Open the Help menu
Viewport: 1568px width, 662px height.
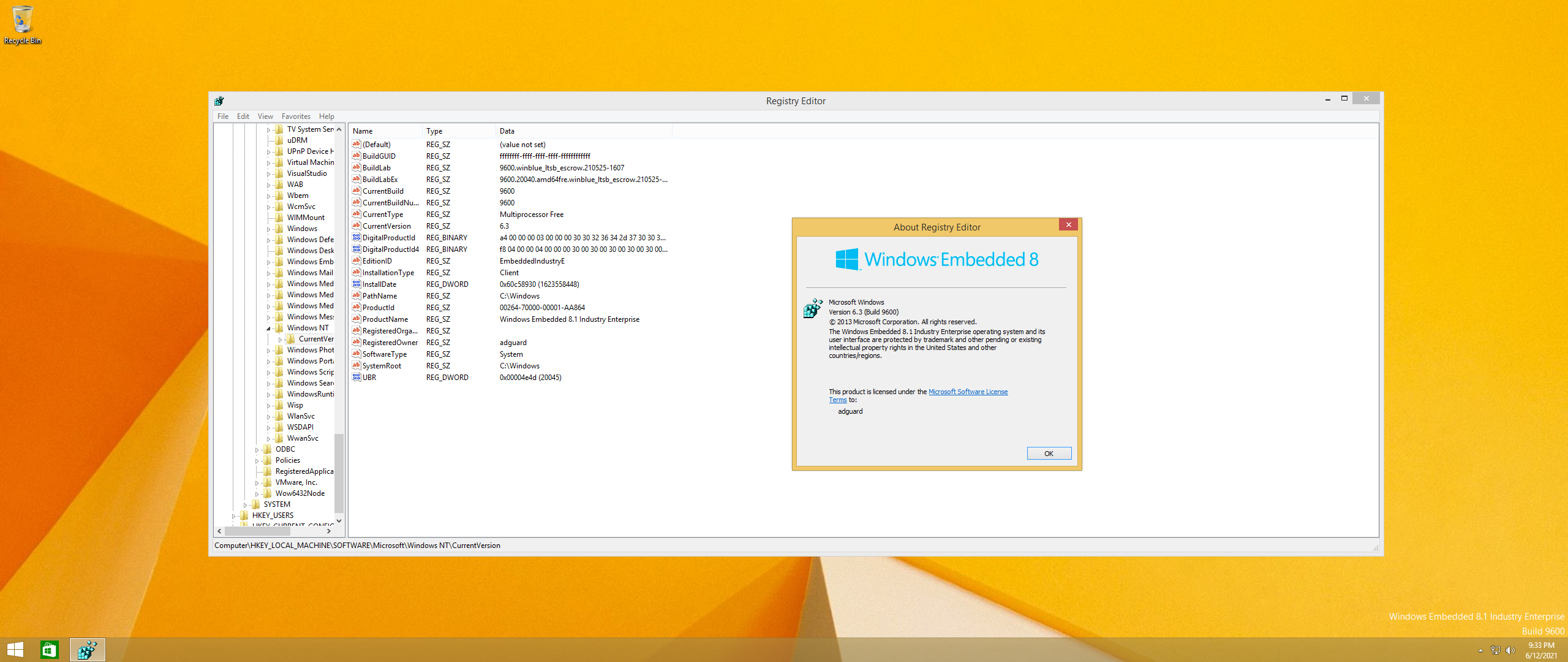coord(326,116)
